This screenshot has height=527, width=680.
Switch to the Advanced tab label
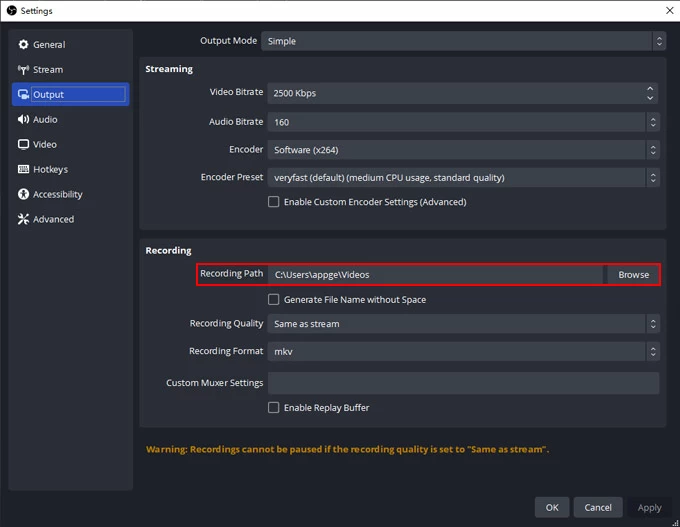pos(53,219)
